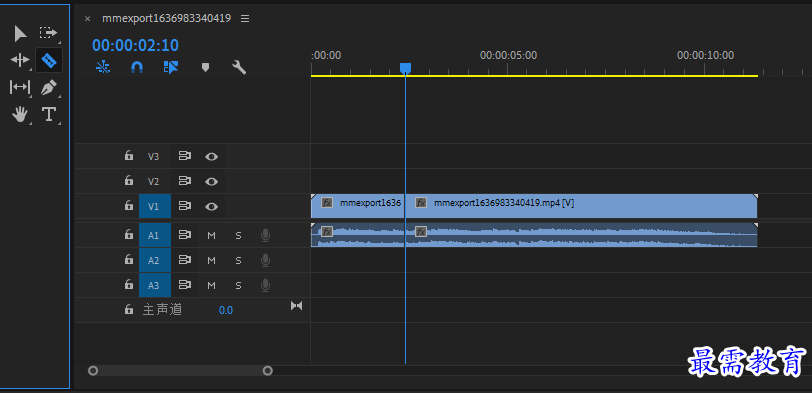Click the master track output expander icon
This screenshot has width=812, height=393.
click(x=296, y=306)
